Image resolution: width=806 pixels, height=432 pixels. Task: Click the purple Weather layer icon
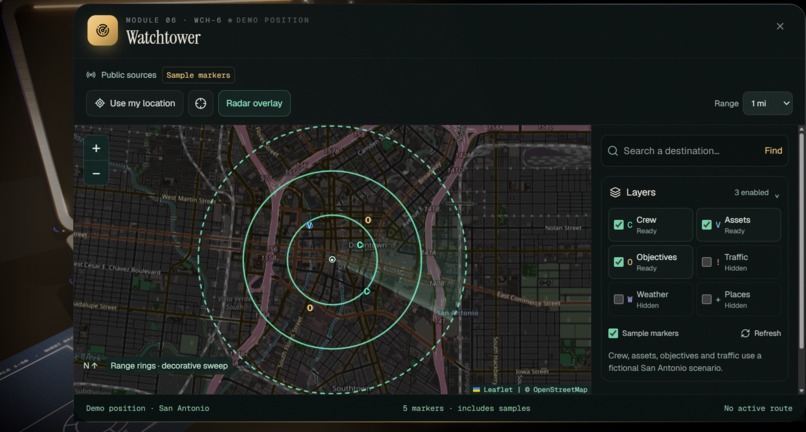[630, 299]
